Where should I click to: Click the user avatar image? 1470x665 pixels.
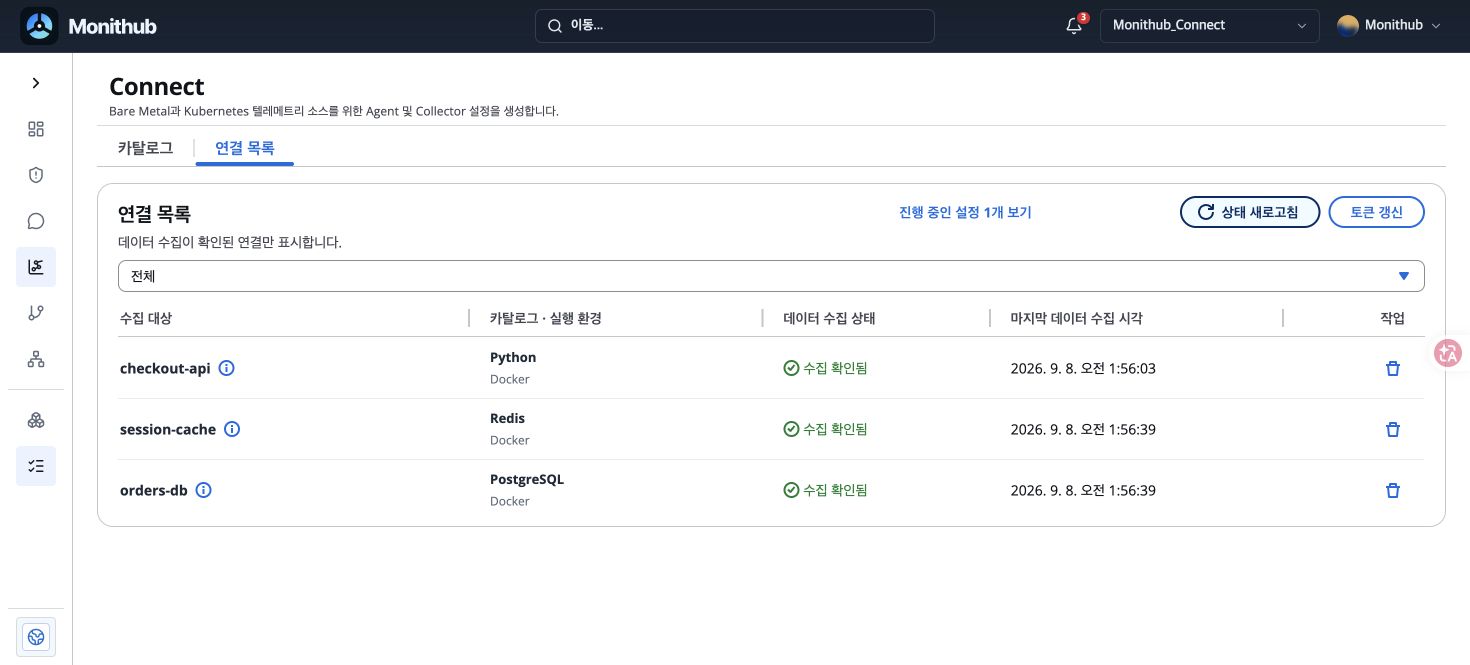coord(1348,26)
